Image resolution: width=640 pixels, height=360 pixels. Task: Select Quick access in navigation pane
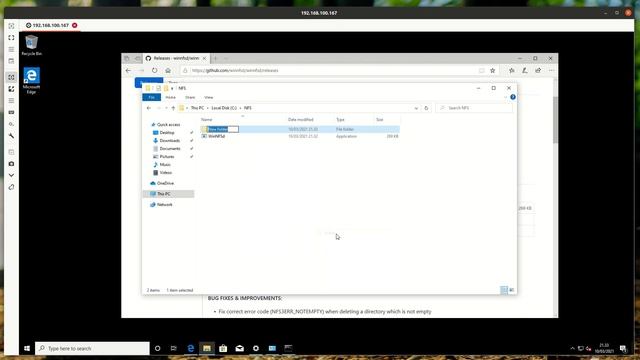[x=168, y=124]
